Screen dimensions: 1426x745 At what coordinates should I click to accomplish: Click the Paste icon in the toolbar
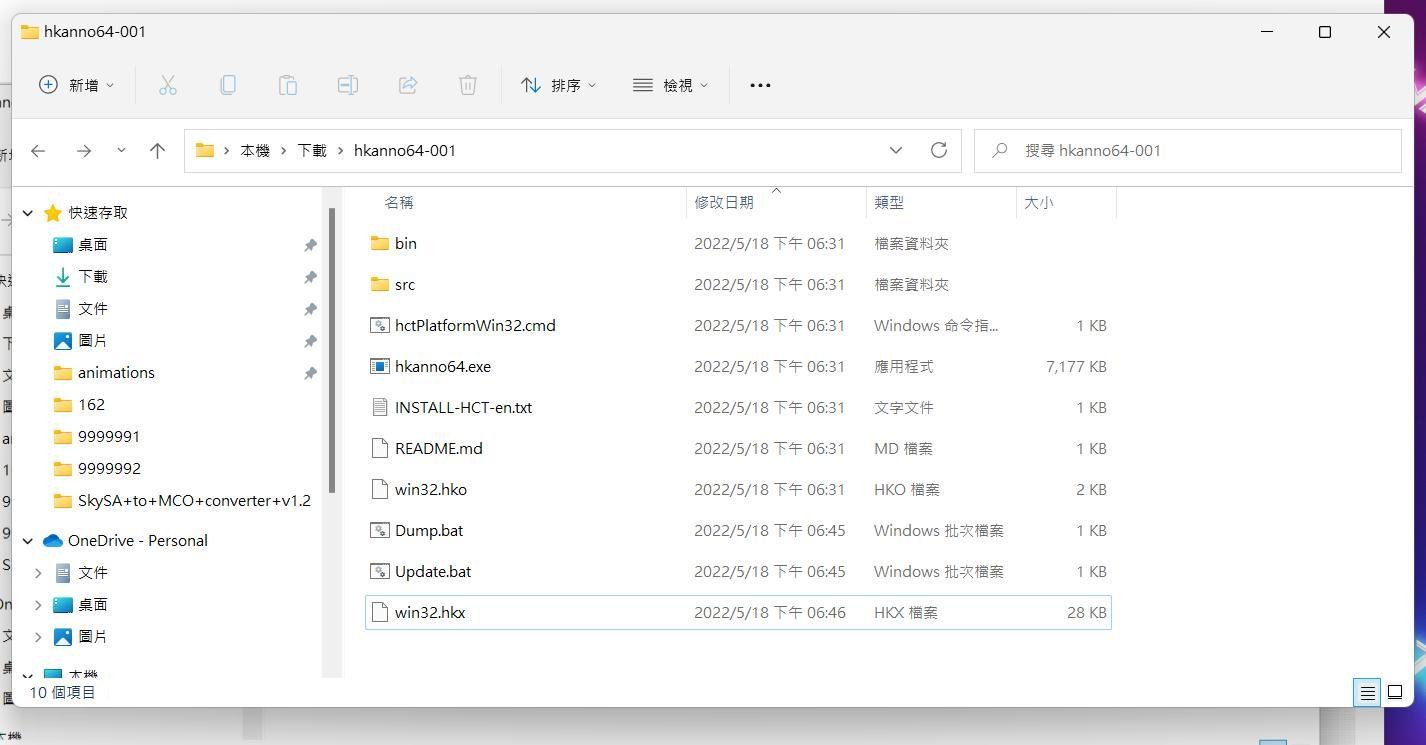288,85
